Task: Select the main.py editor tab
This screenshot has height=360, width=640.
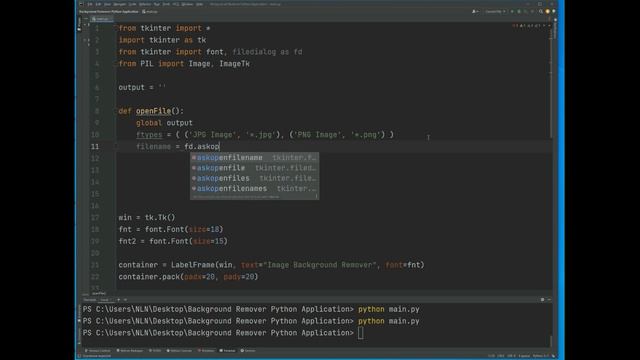Action: (102, 19)
